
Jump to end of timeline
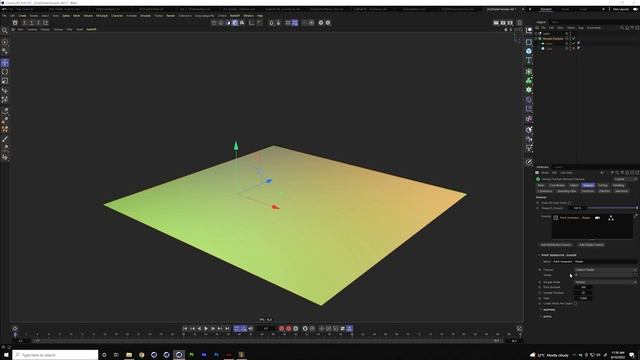pyautogui.click(x=227, y=329)
